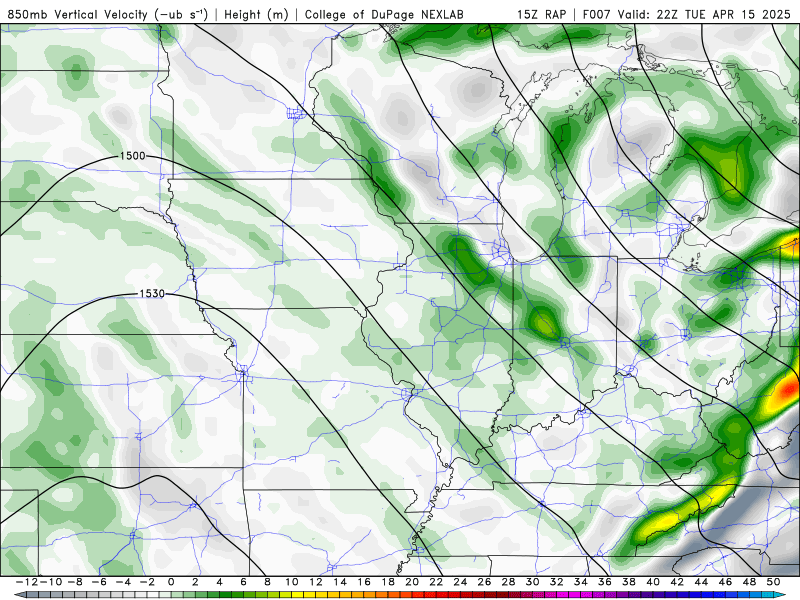Click the "38" value on the color scale

click(x=629, y=582)
